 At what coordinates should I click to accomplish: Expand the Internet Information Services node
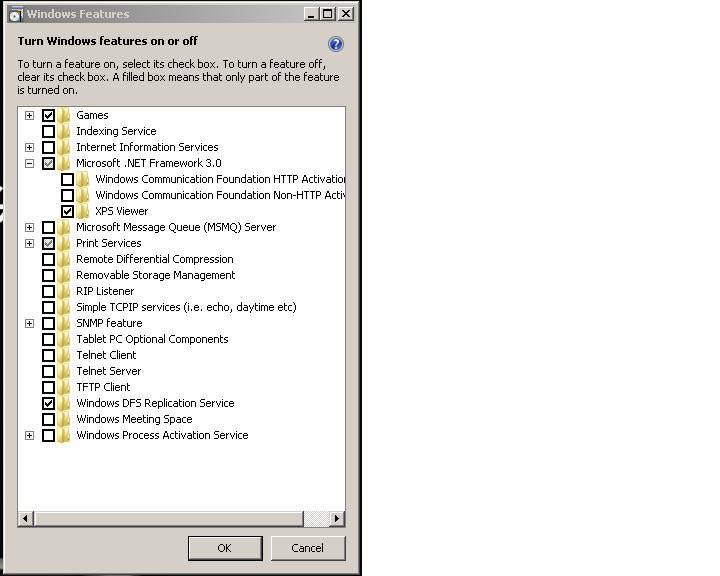click(29, 147)
